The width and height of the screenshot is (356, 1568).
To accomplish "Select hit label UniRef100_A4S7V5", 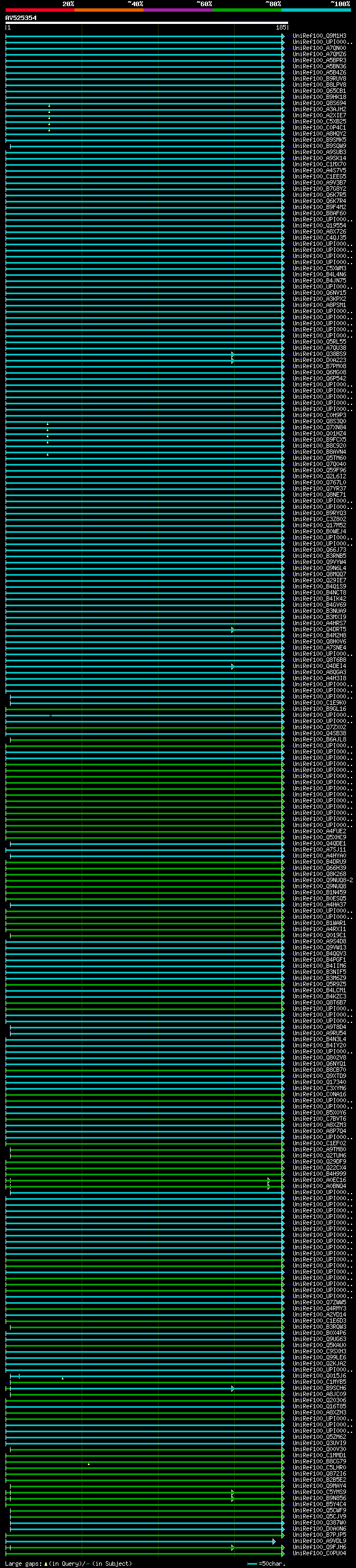I will (319, 170).
